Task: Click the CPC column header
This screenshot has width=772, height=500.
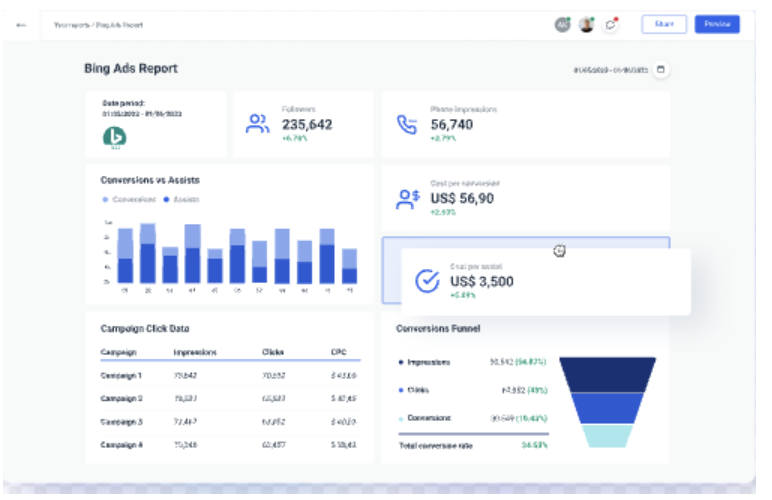Action: pyautogui.click(x=339, y=352)
